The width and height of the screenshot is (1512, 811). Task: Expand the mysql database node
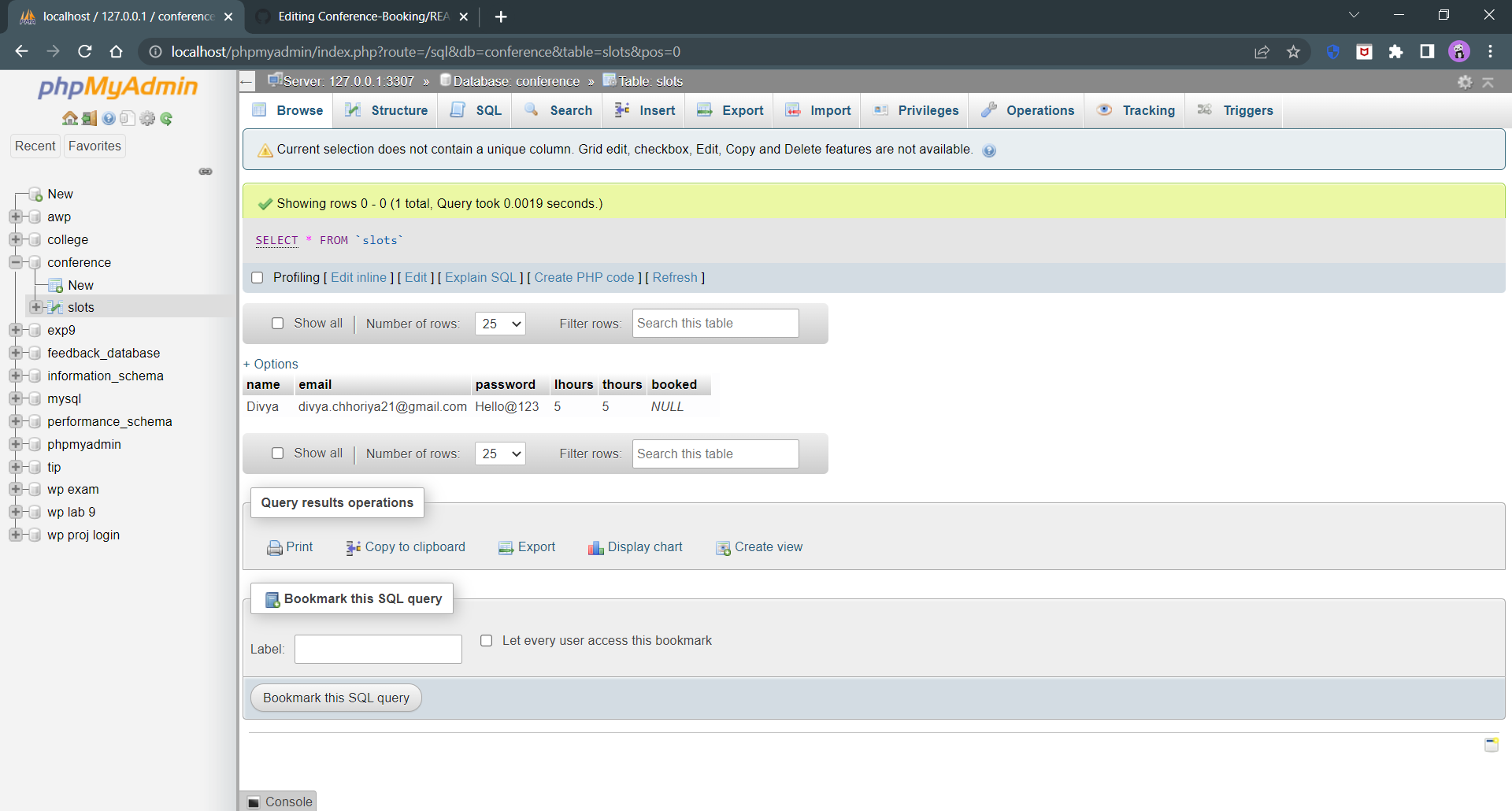point(16,398)
